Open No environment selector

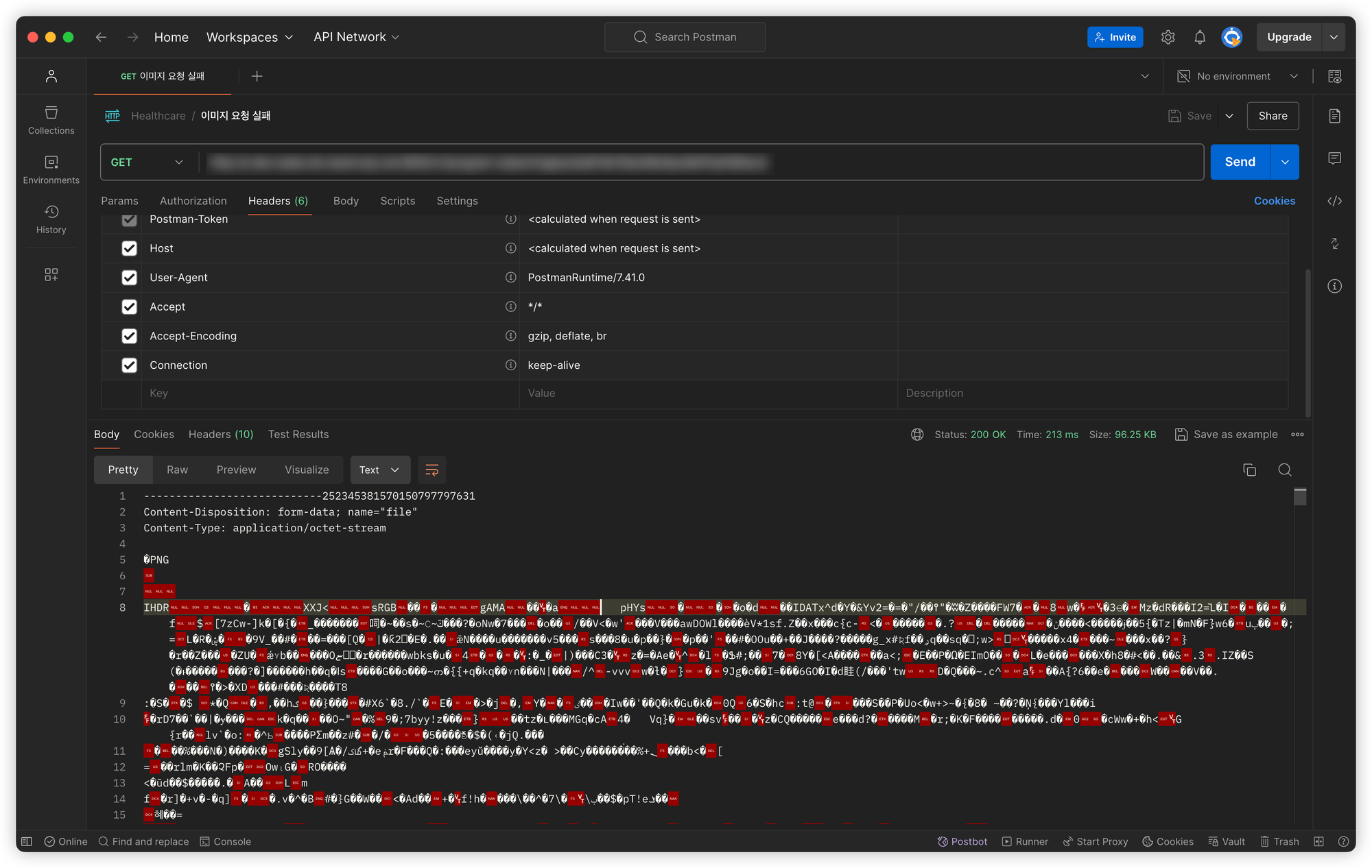point(1238,76)
